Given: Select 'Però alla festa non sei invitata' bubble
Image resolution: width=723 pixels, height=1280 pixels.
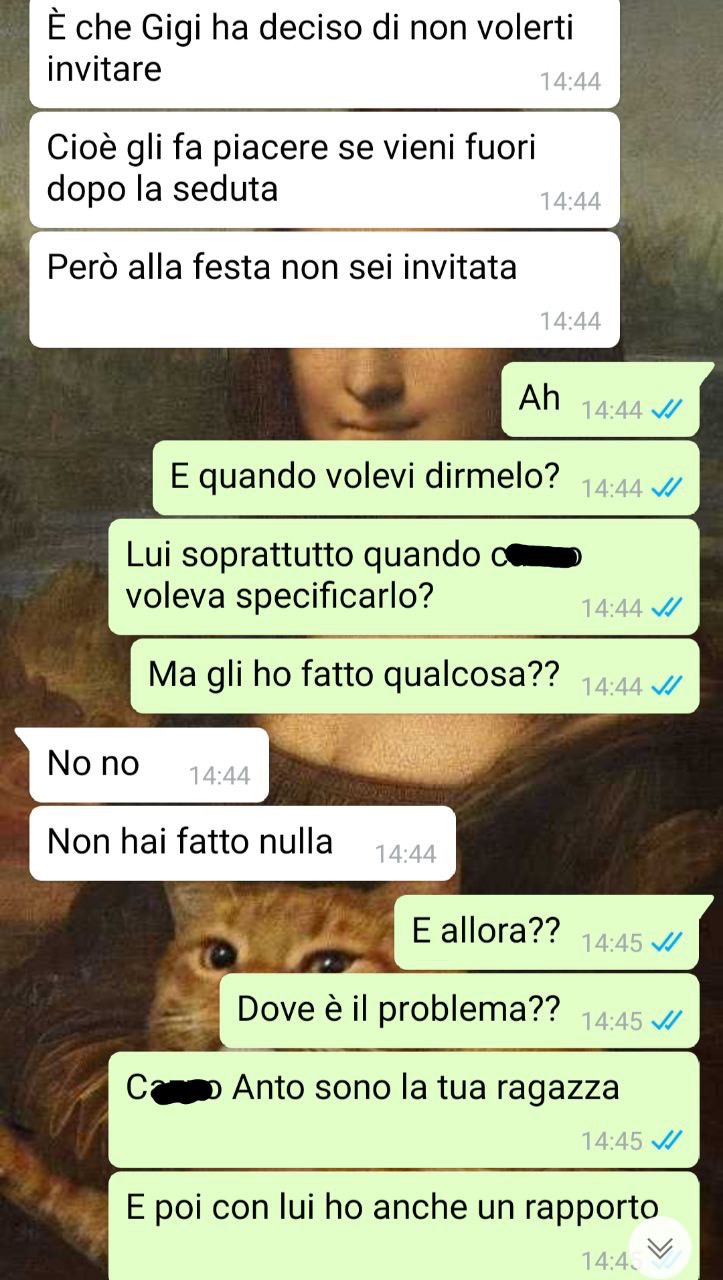Looking at the screenshot, I should click(x=325, y=289).
